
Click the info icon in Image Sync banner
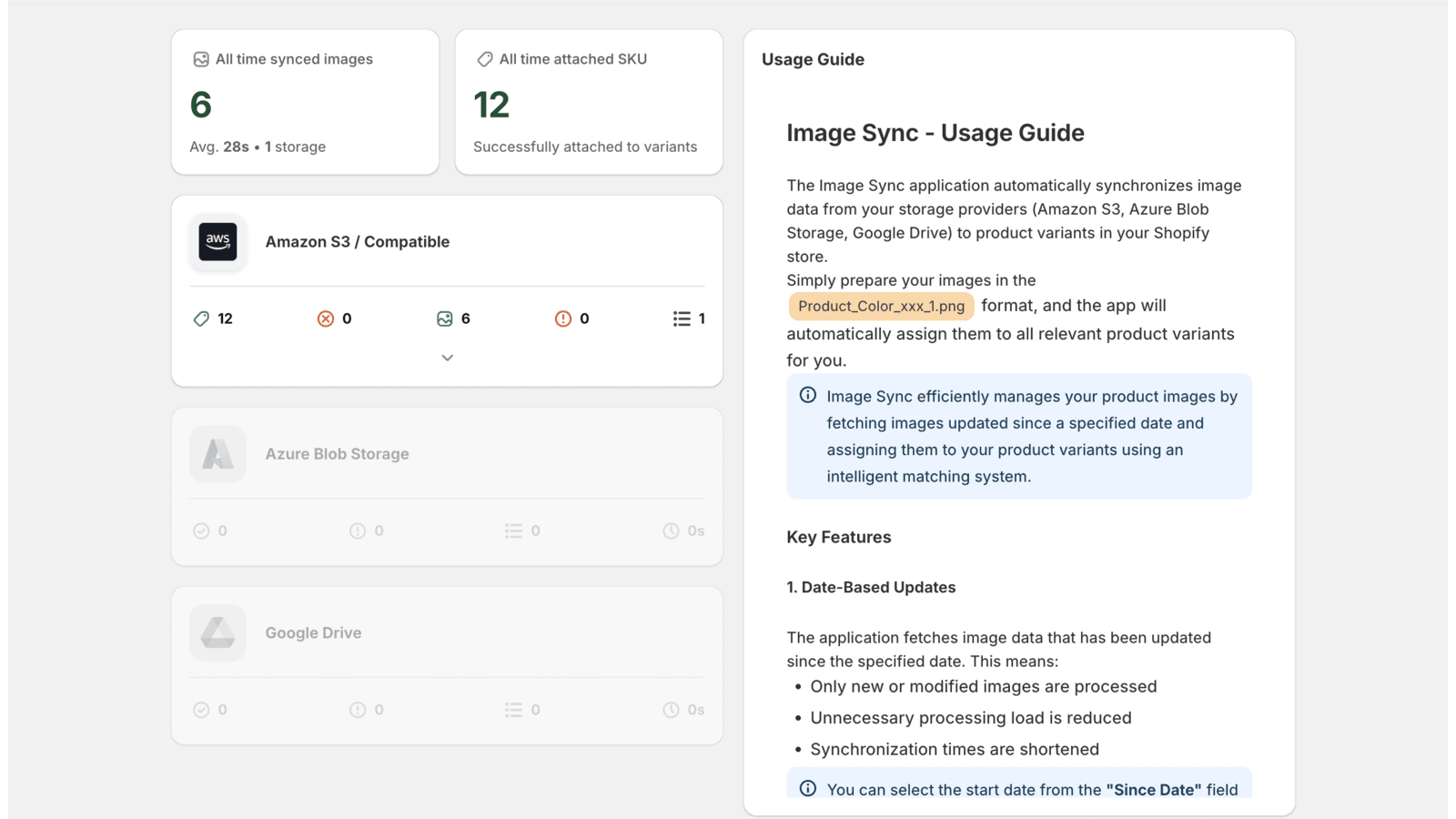(807, 395)
